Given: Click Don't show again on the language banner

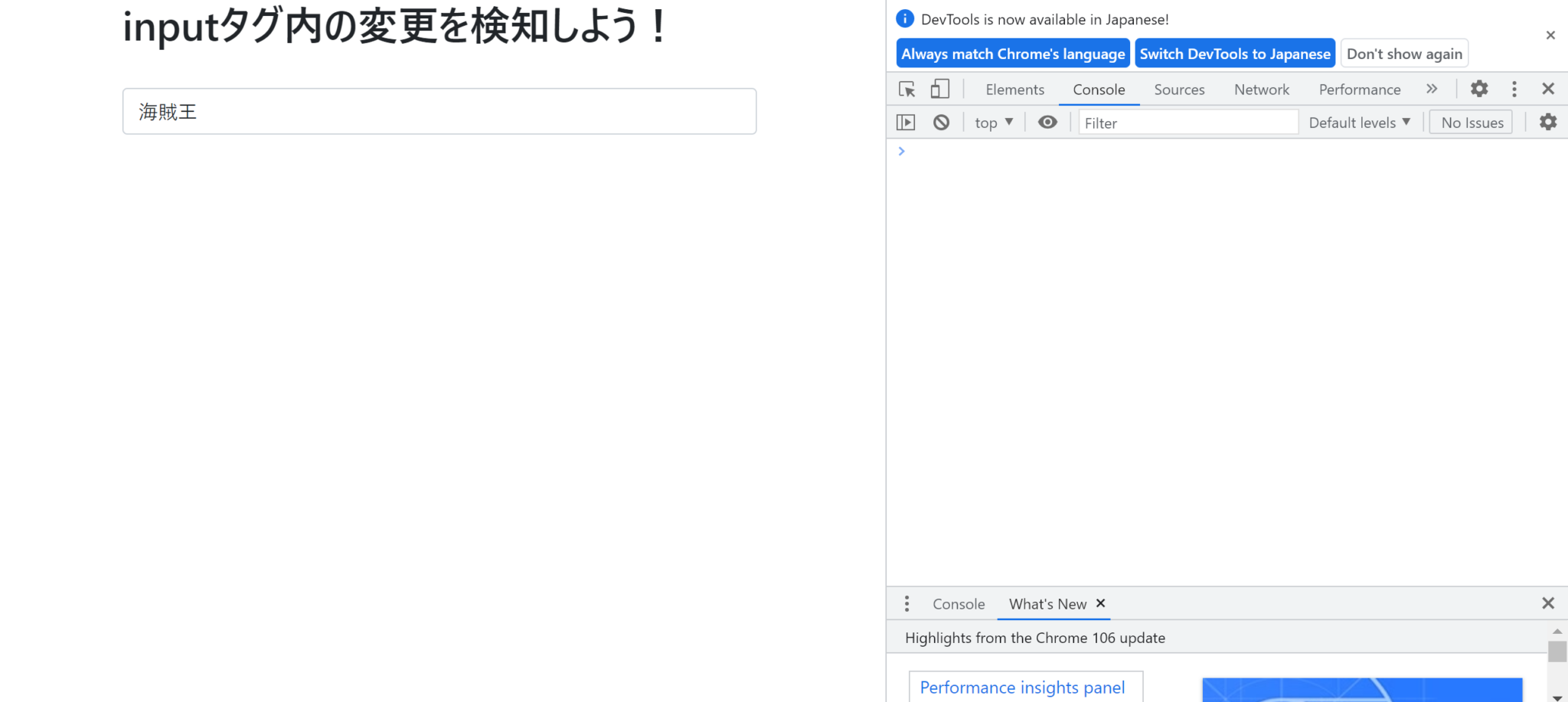Looking at the screenshot, I should [x=1404, y=53].
